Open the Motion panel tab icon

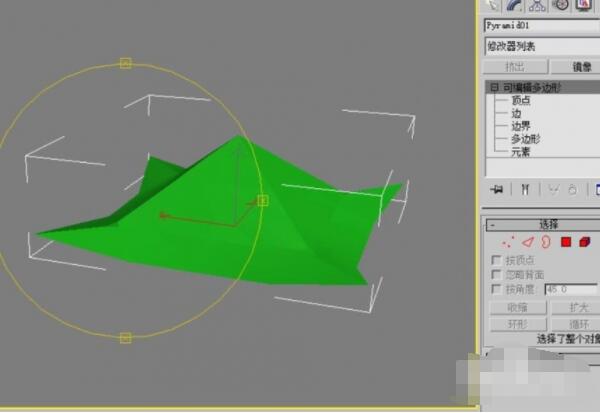(560, 4)
